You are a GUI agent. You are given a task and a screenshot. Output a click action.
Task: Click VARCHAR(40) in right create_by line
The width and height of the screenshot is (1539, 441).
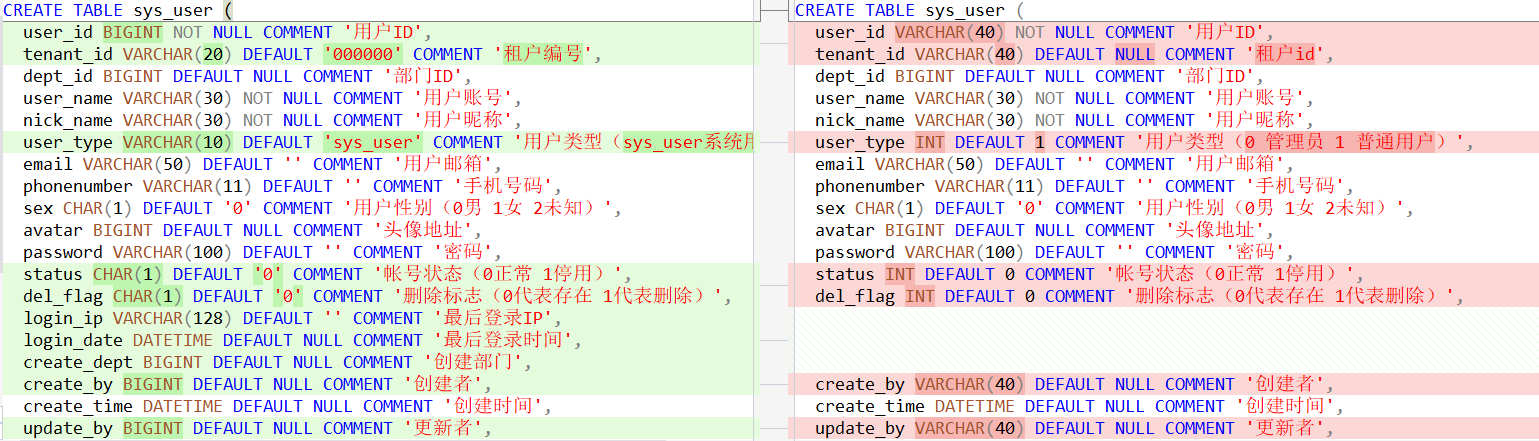pyautogui.click(x=970, y=384)
